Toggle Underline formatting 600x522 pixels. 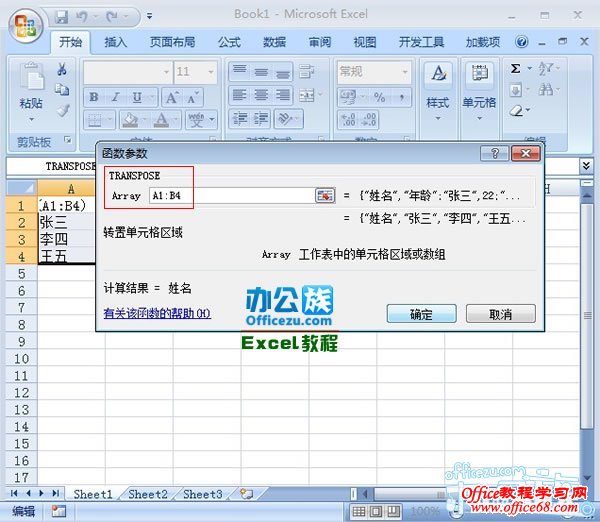137,97
